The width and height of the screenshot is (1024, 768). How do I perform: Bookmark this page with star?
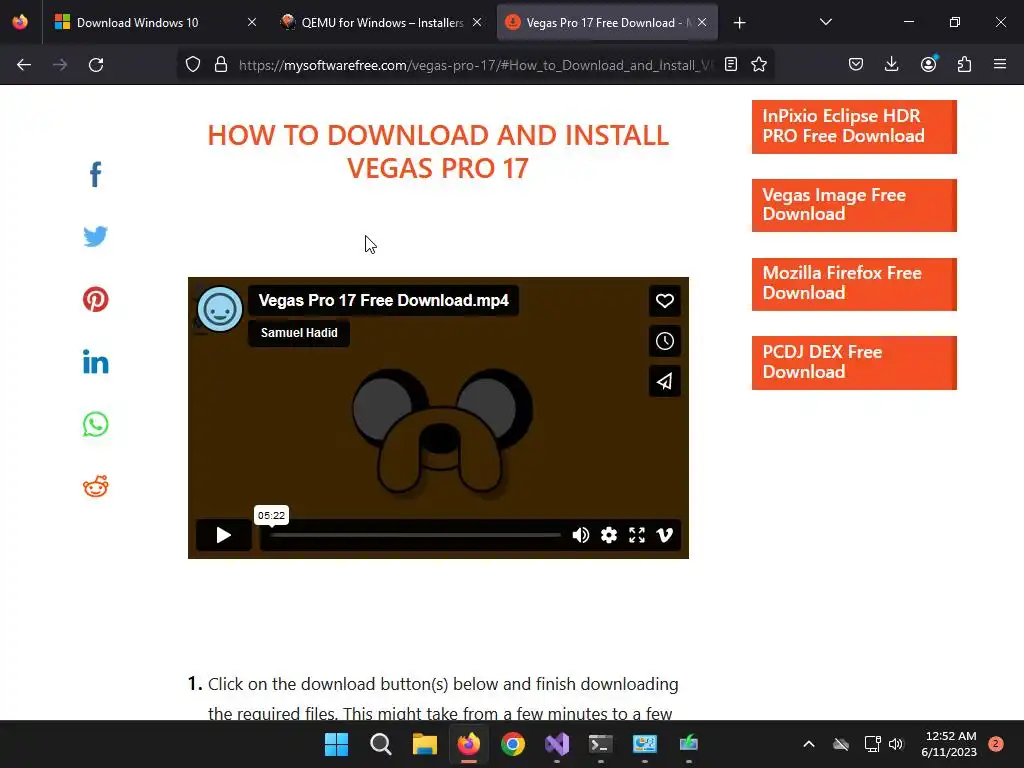point(759,65)
